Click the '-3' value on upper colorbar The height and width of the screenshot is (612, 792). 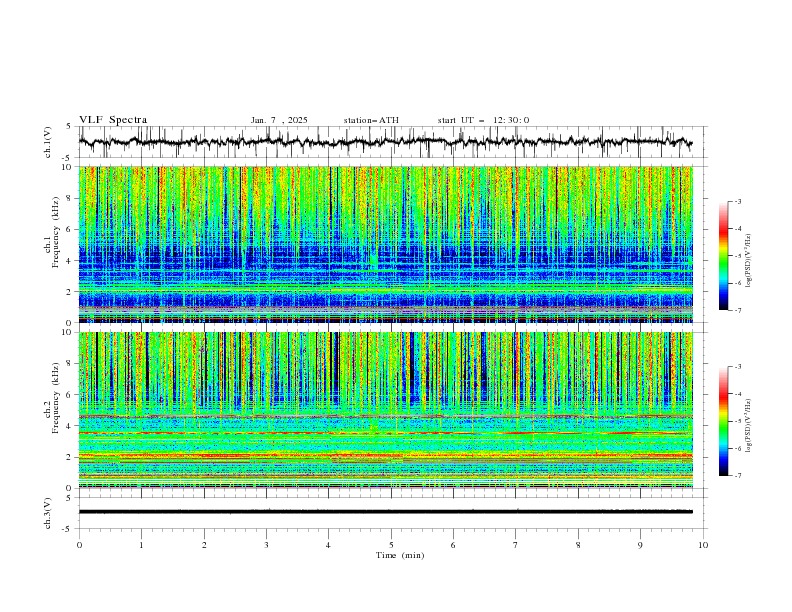click(737, 201)
